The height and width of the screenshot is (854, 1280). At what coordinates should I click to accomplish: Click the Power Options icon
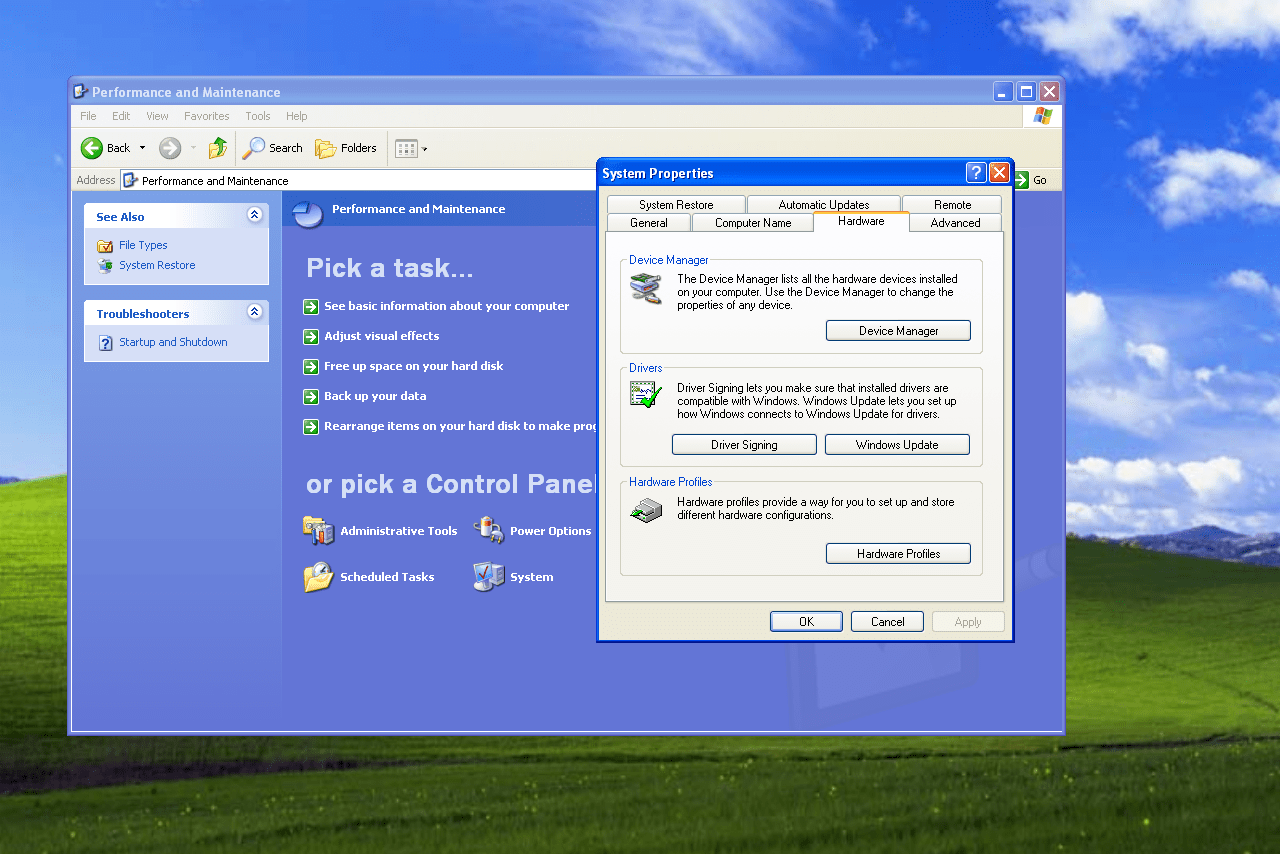pyautogui.click(x=488, y=531)
